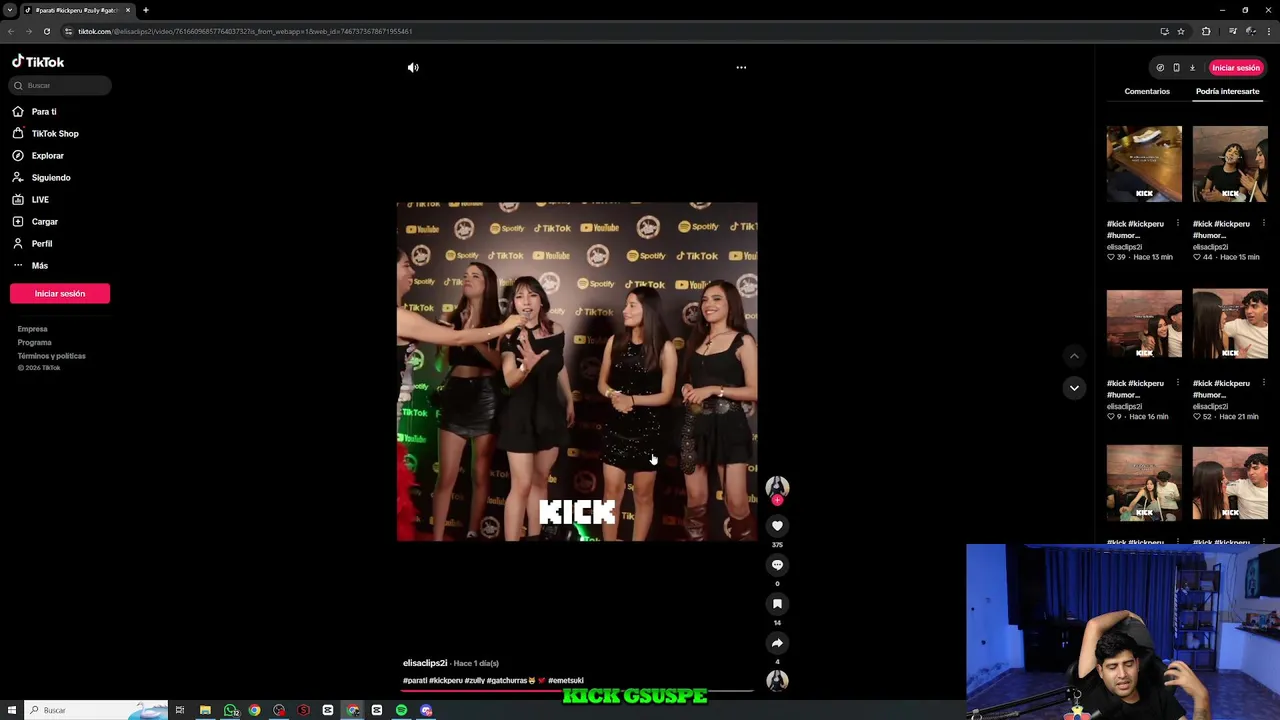The width and height of the screenshot is (1280, 720).
Task: Click the #zully hashtag in the caption
Action: (x=474, y=680)
